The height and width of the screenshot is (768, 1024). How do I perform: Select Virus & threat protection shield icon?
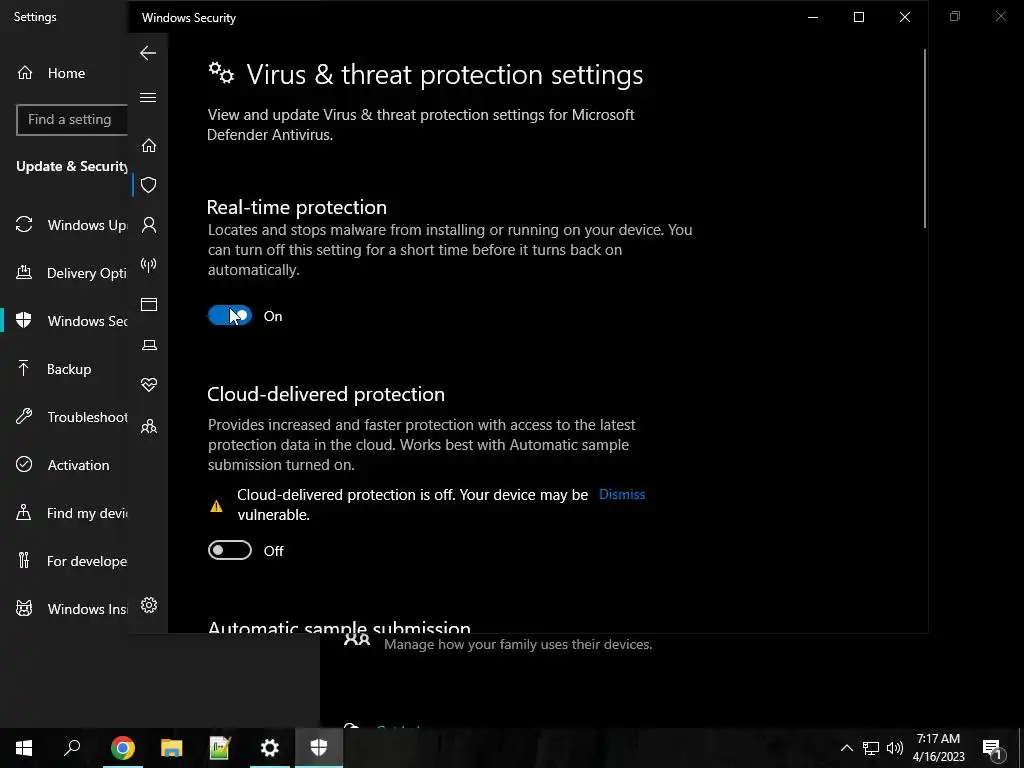pos(149,185)
